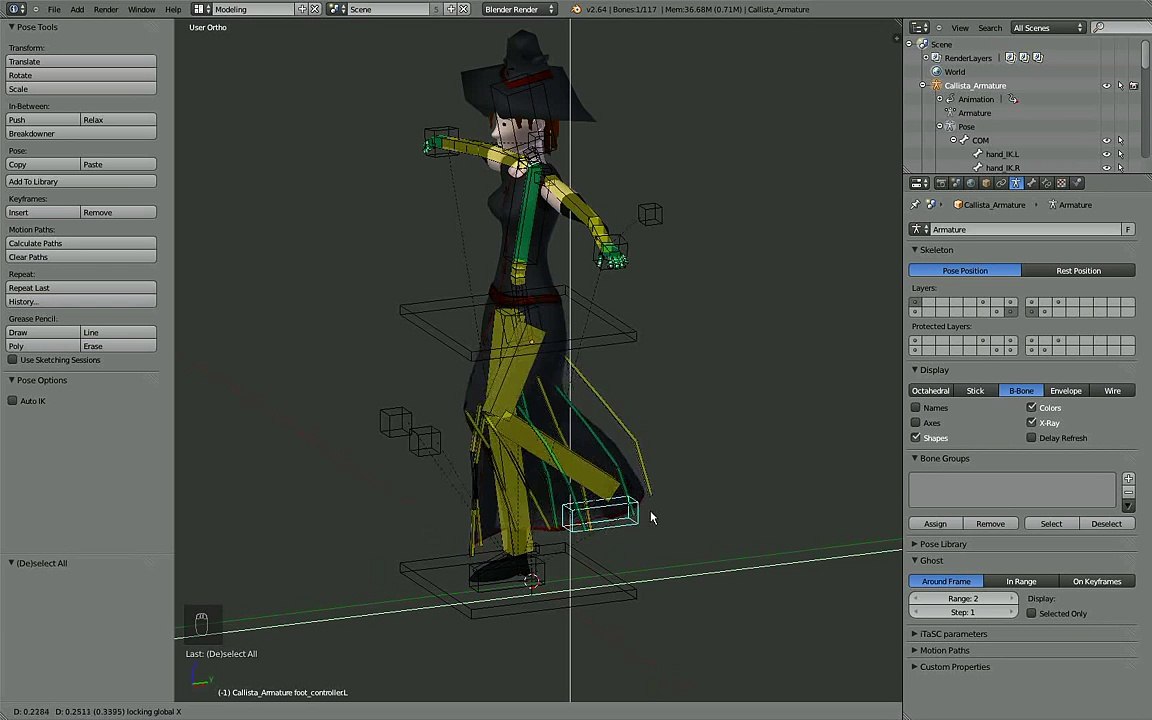
Task: Hide Callista_Armature using its eye icon
Action: click(x=1106, y=86)
